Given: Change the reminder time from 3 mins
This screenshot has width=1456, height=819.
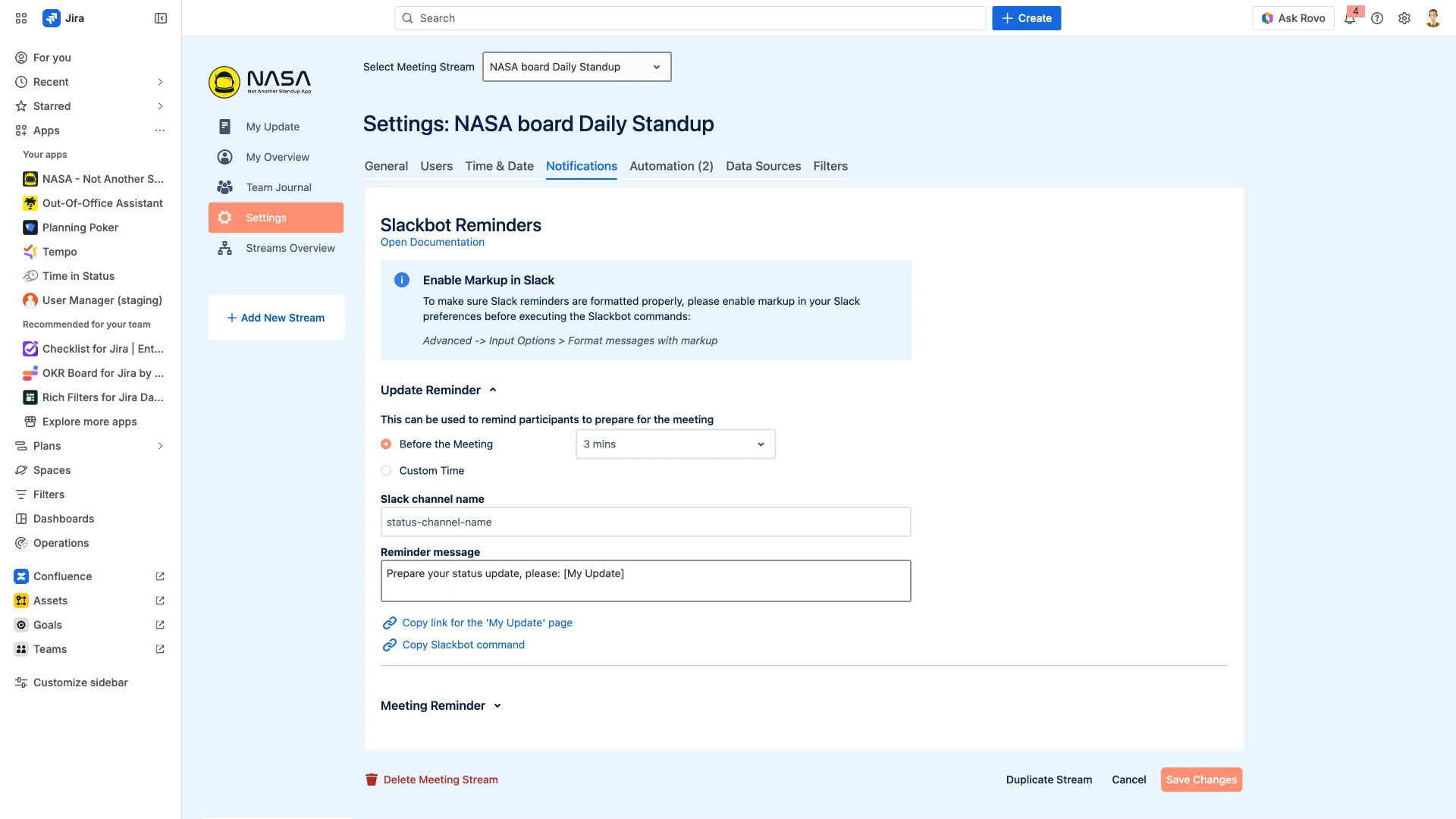Looking at the screenshot, I should [674, 444].
